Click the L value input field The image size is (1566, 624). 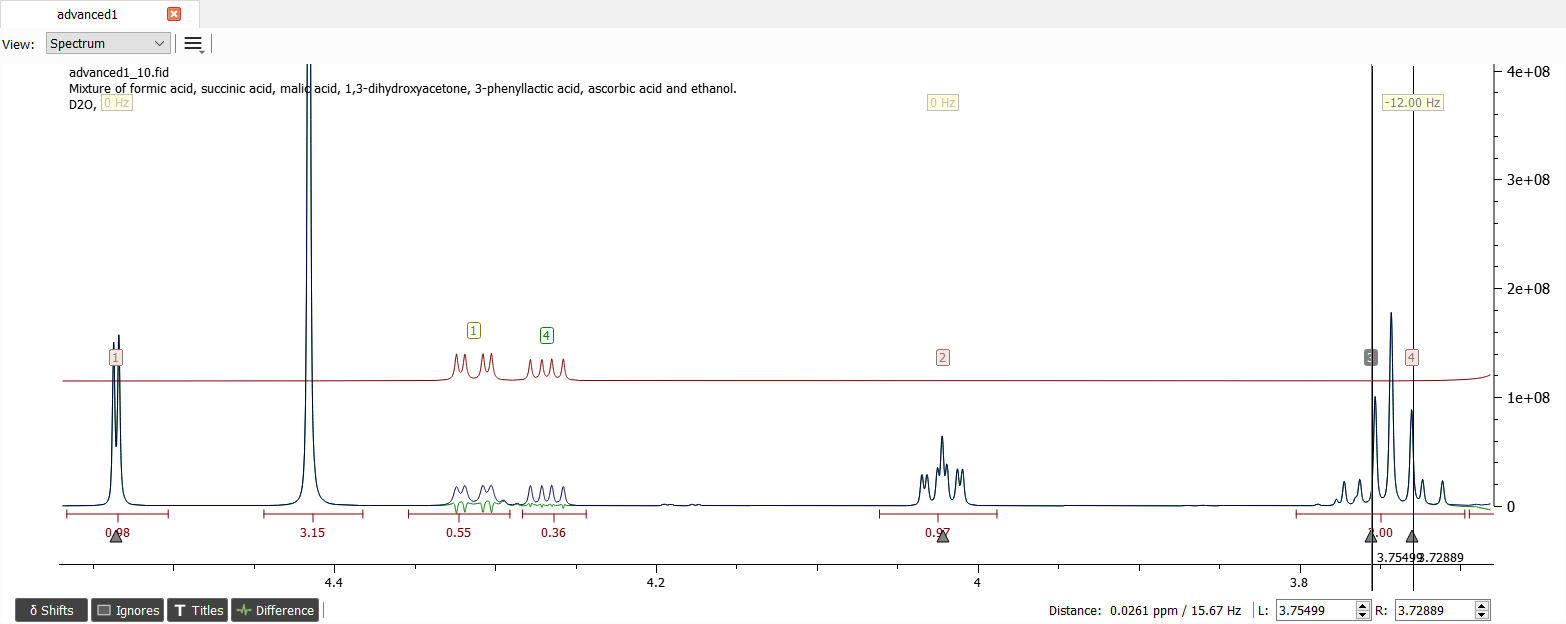pos(1316,610)
